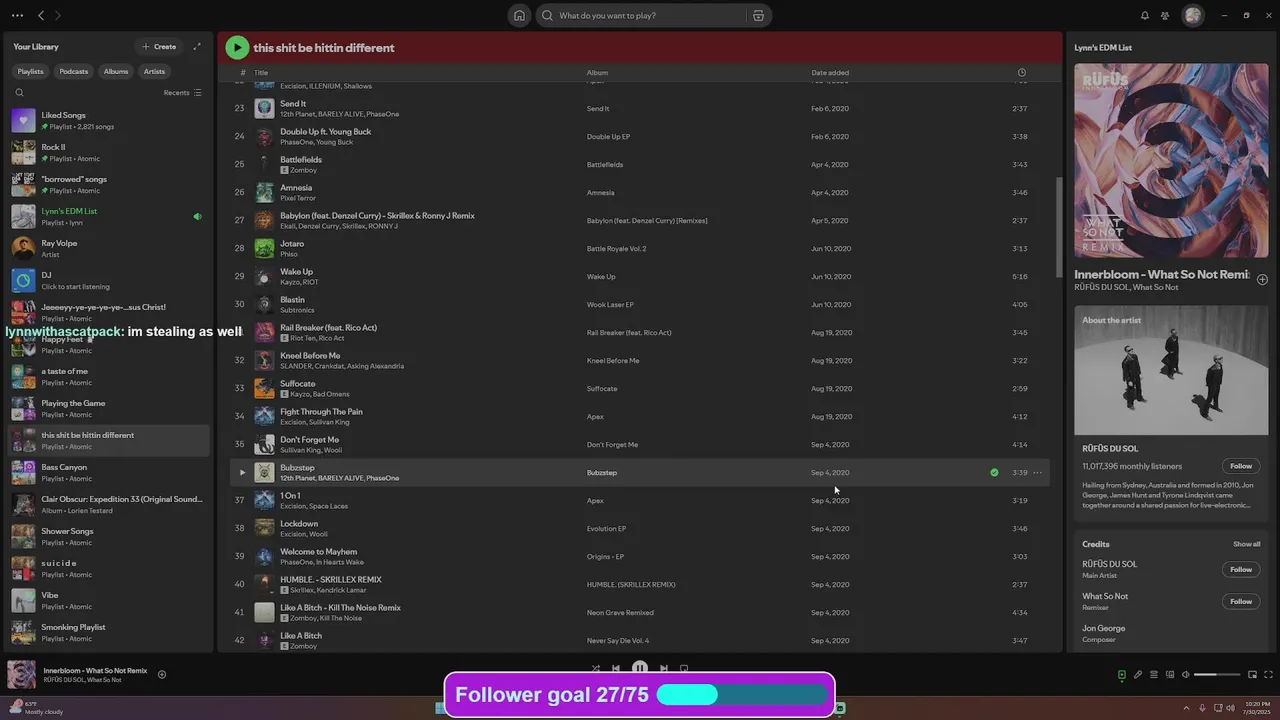Open the play queue
1280x720 pixels.
pos(1153,674)
